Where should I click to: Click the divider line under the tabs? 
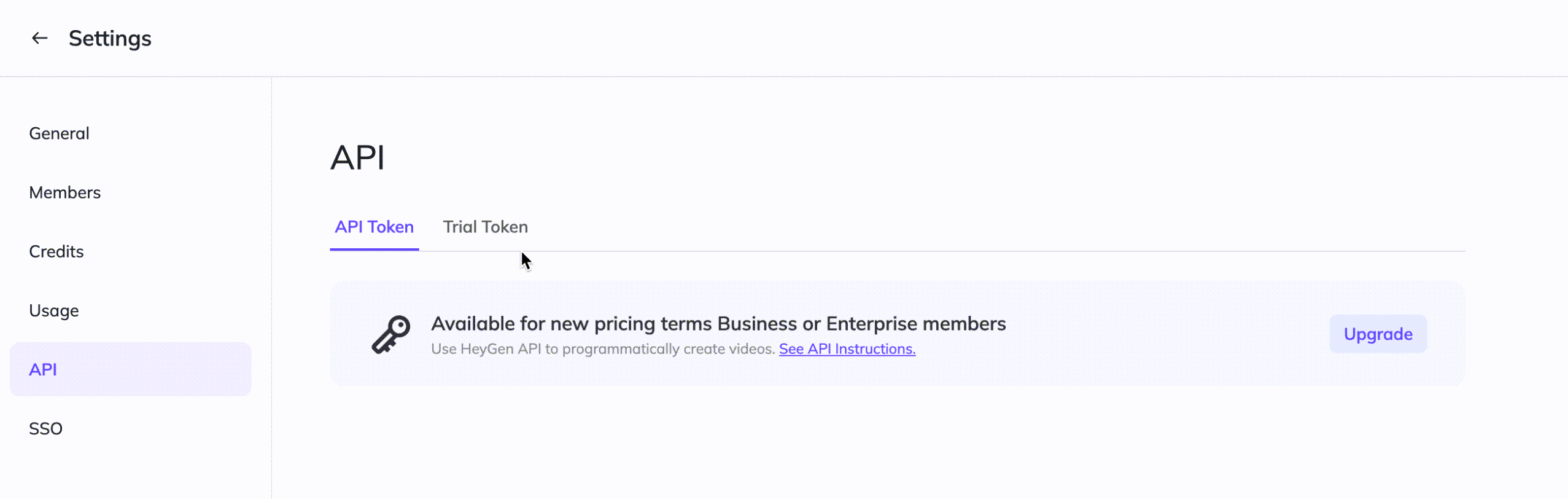point(921,251)
